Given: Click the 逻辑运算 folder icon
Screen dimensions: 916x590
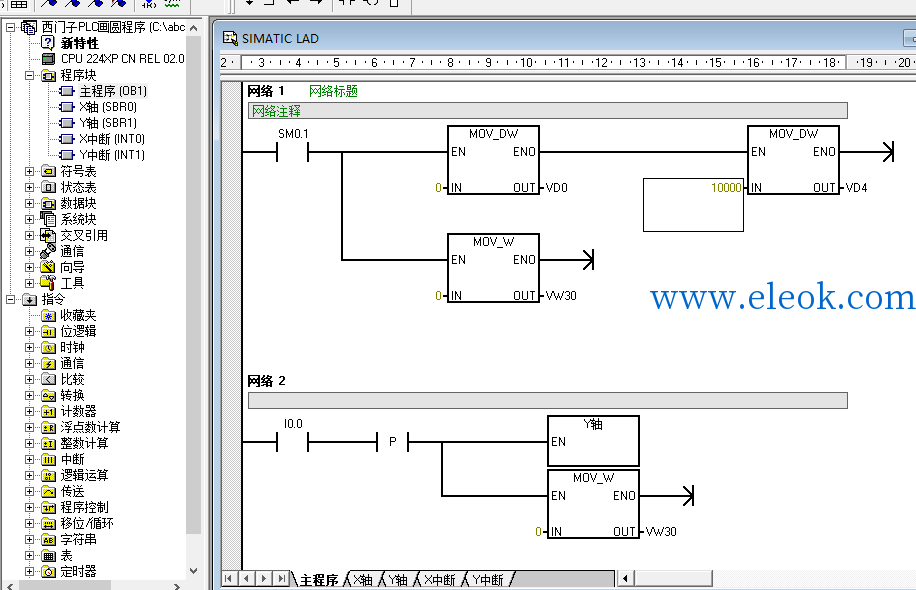Looking at the screenshot, I should [48, 476].
